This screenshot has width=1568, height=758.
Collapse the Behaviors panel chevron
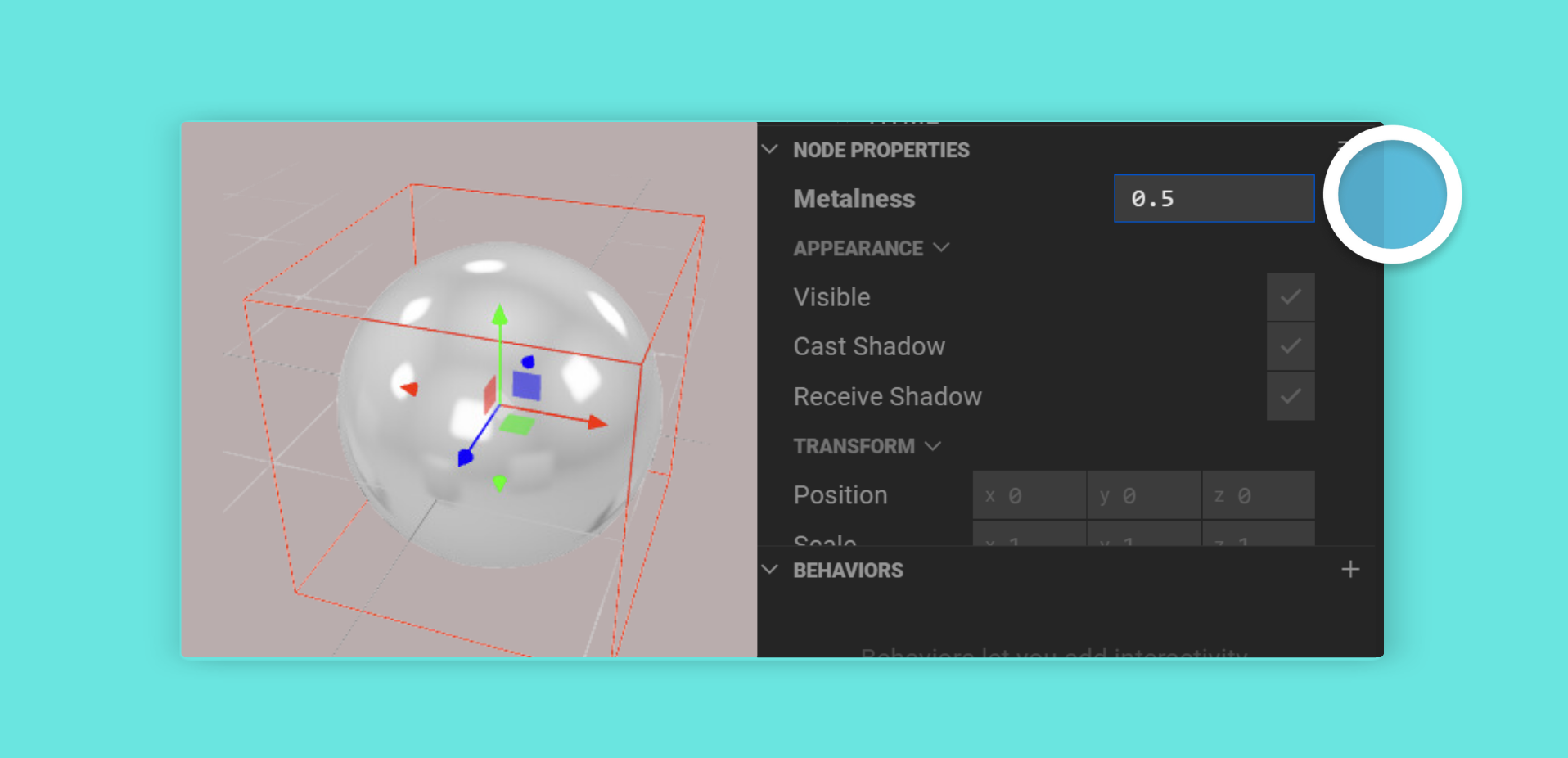pyautogui.click(x=769, y=570)
